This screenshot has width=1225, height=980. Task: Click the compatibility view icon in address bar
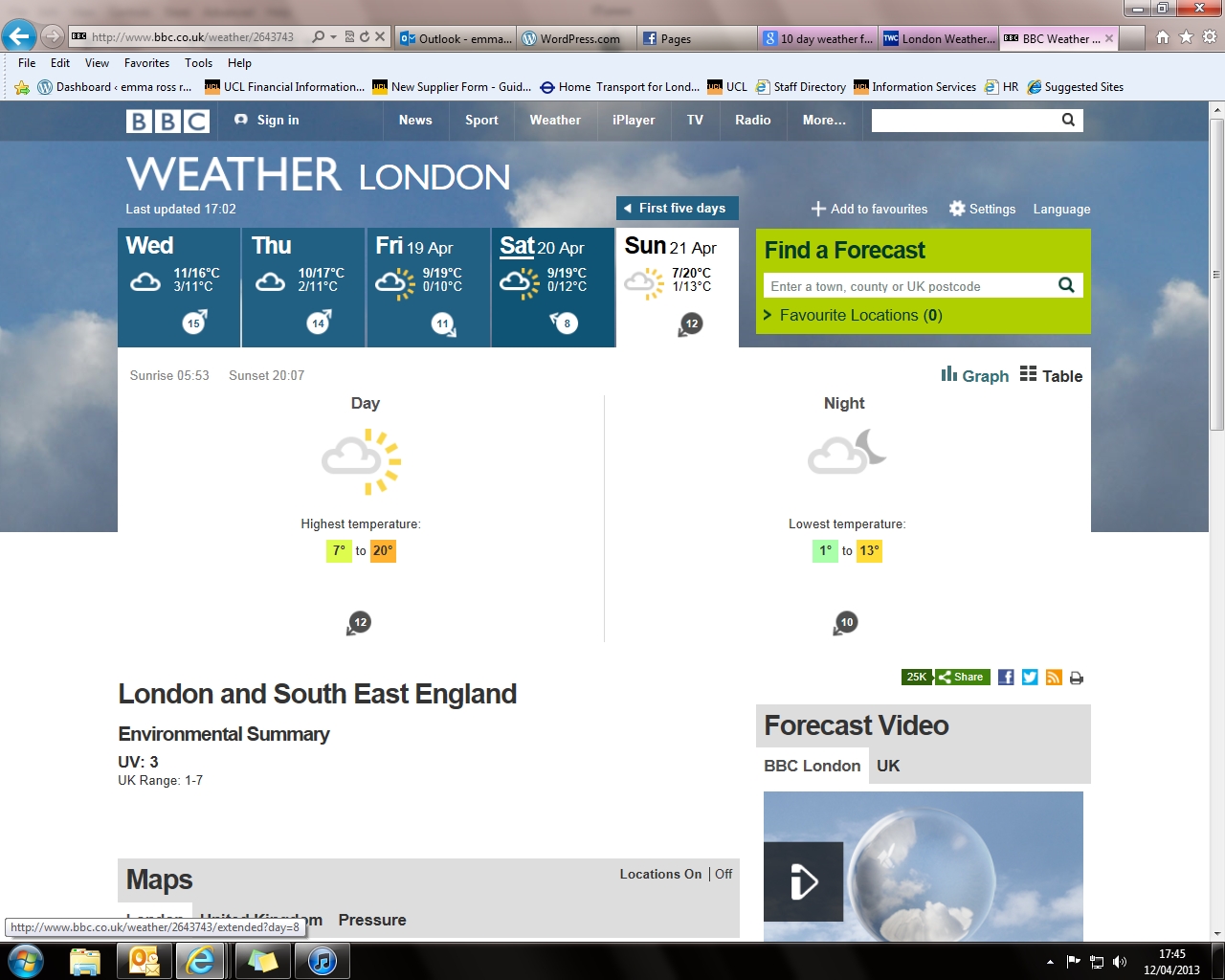click(349, 37)
